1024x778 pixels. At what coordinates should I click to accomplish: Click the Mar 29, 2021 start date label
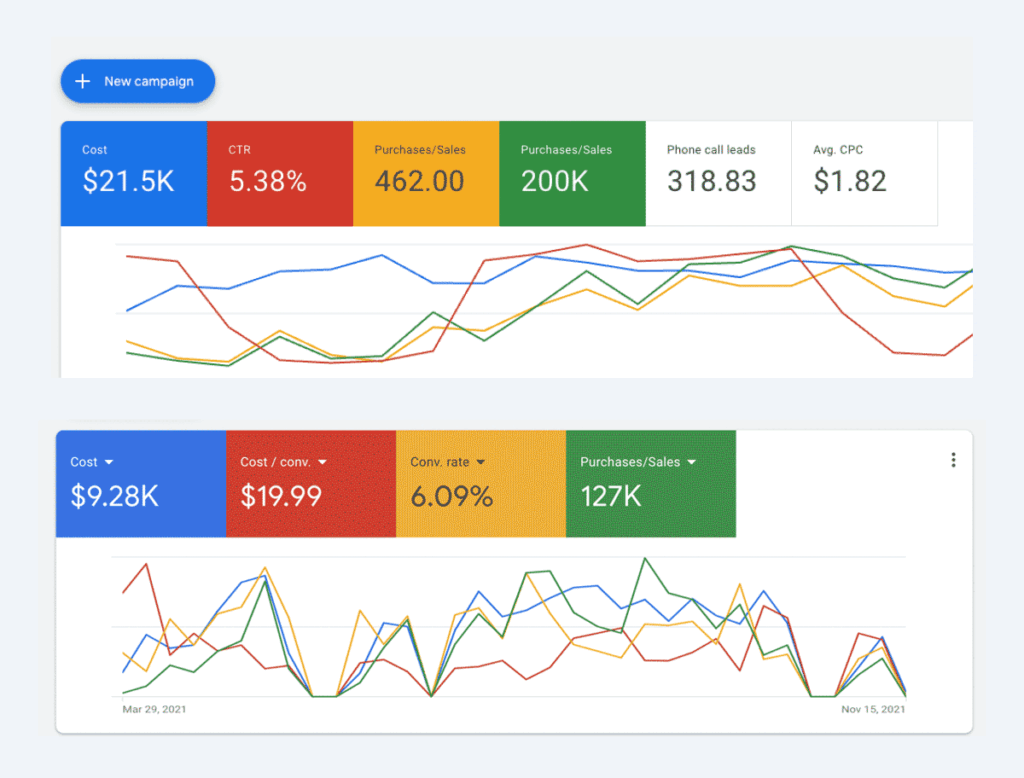(x=154, y=709)
